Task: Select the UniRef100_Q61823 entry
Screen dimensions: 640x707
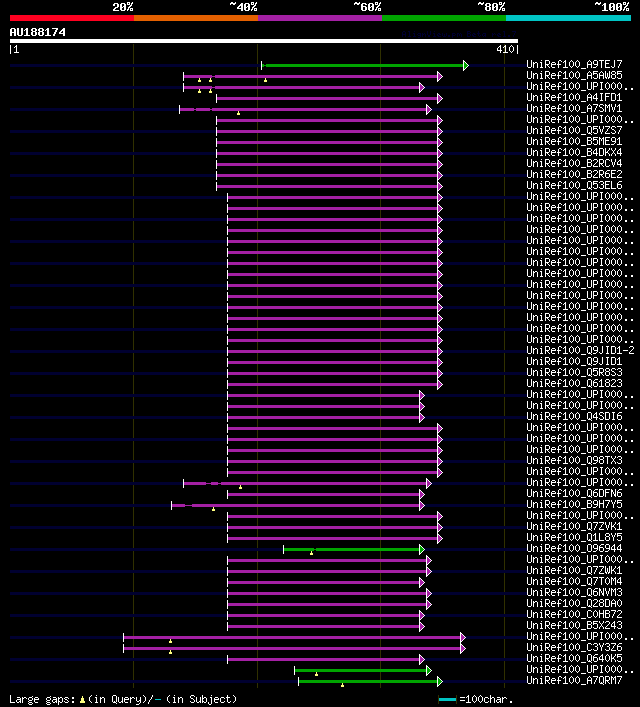Action: (x=574, y=383)
